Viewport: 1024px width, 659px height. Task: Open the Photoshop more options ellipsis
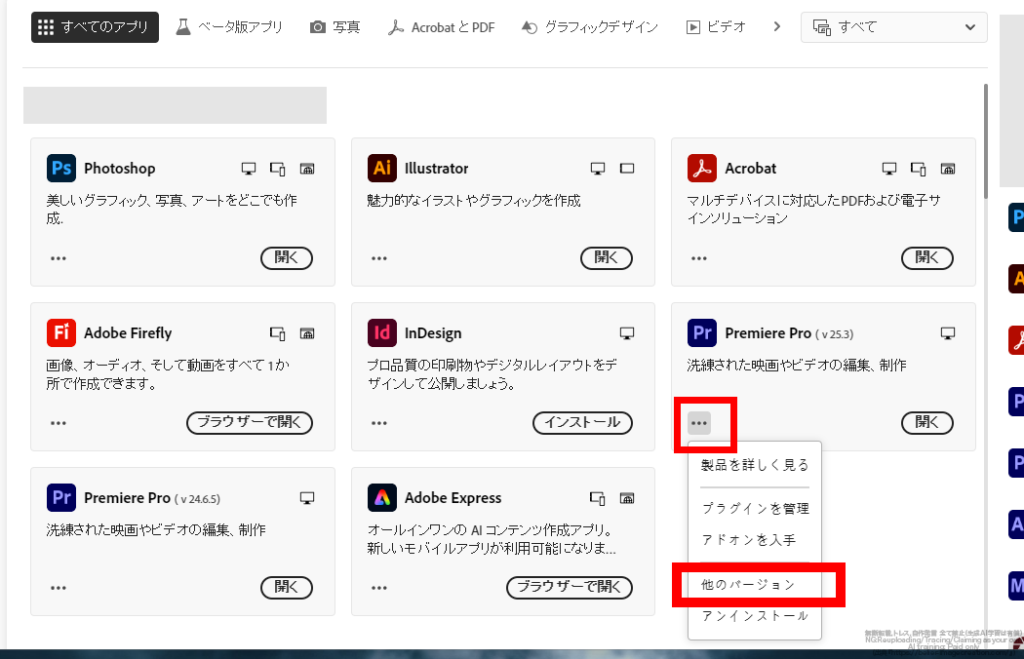click(x=58, y=258)
